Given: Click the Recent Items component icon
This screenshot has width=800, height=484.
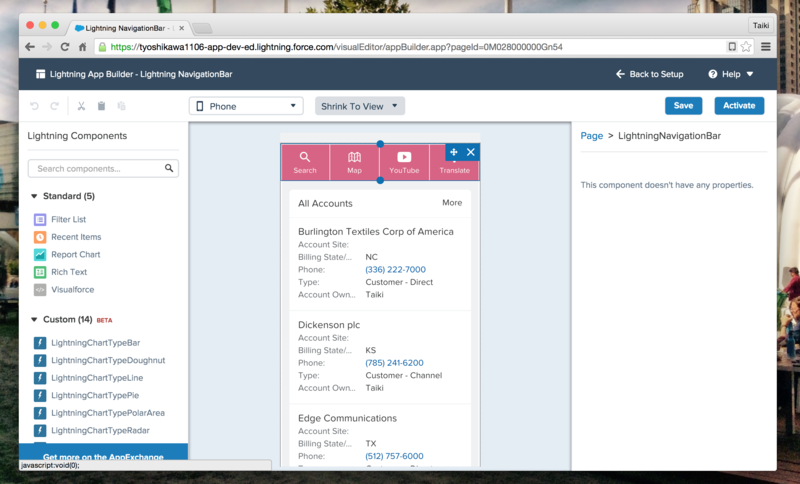Looking at the screenshot, I should tap(40, 237).
